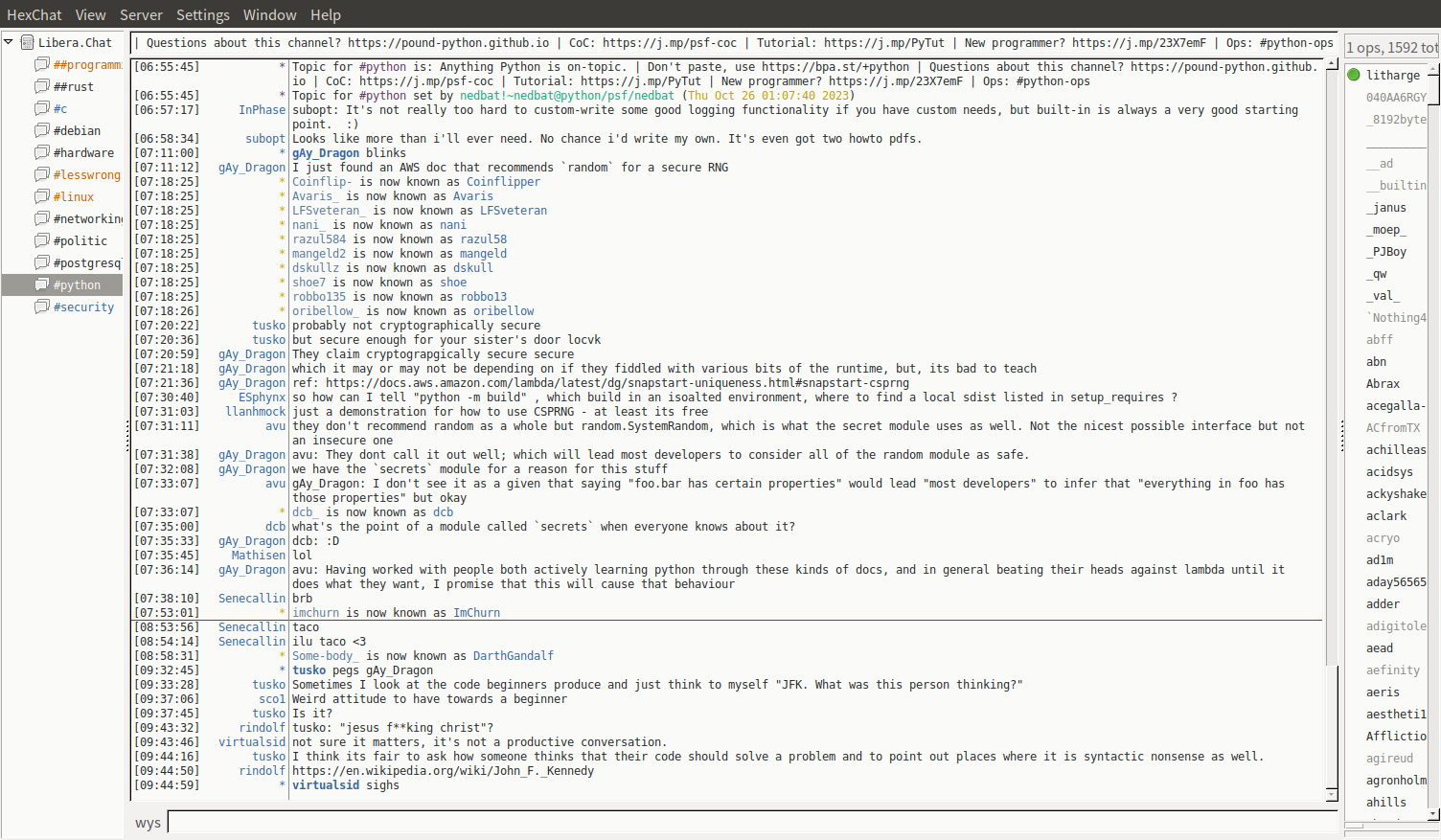This screenshot has width=1441, height=840.
Task: Select user ad1m in the user list
Action: 1380,560
